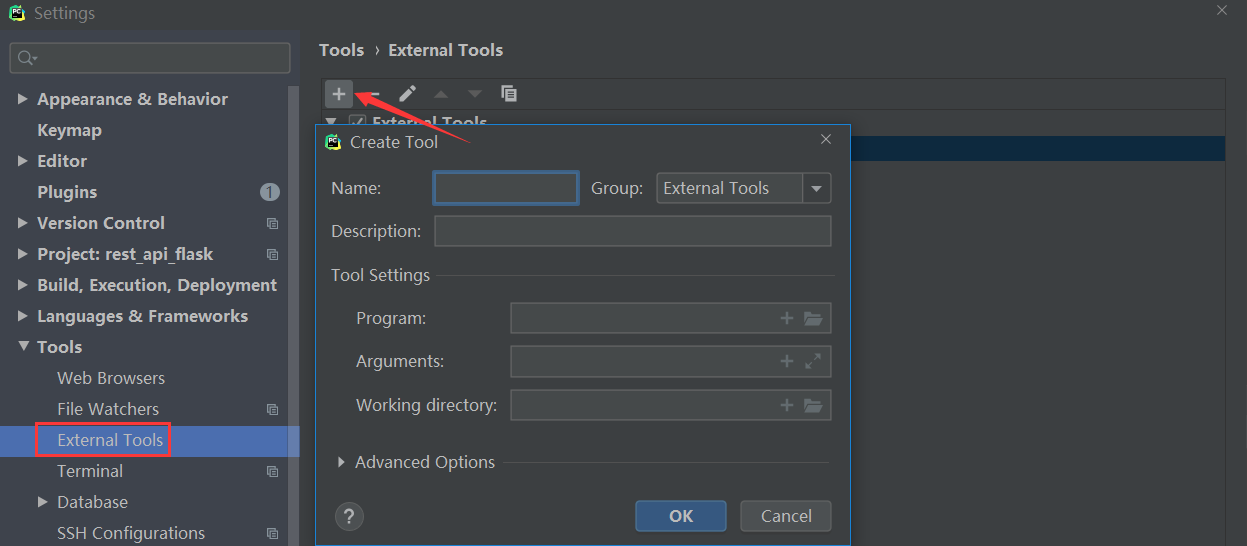Viewport: 1247px width, 546px height.
Task: Move tool down with arrow icon
Action: tap(475, 93)
